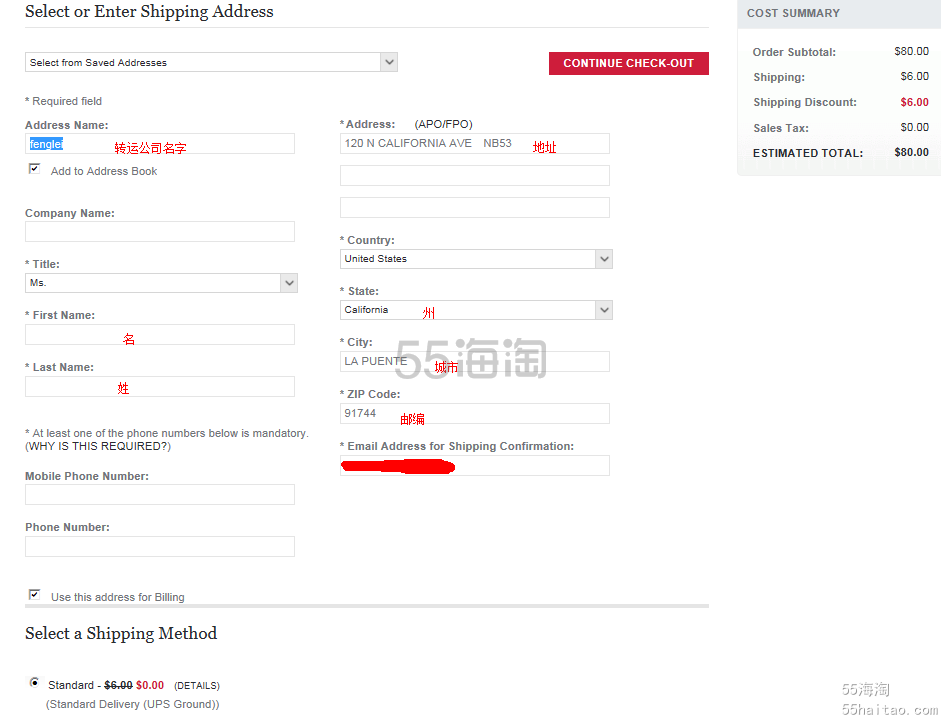941x718 pixels.
Task: Click the (APO/FPO) label text
Action: [x=443, y=124]
